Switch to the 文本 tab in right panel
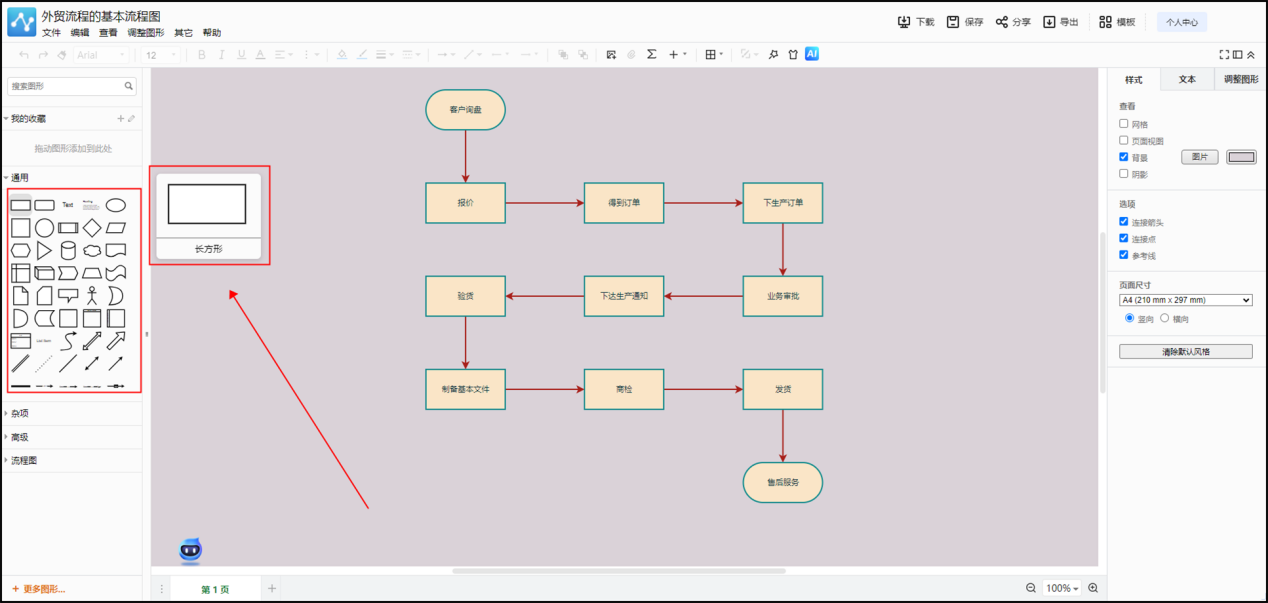 [1187, 79]
